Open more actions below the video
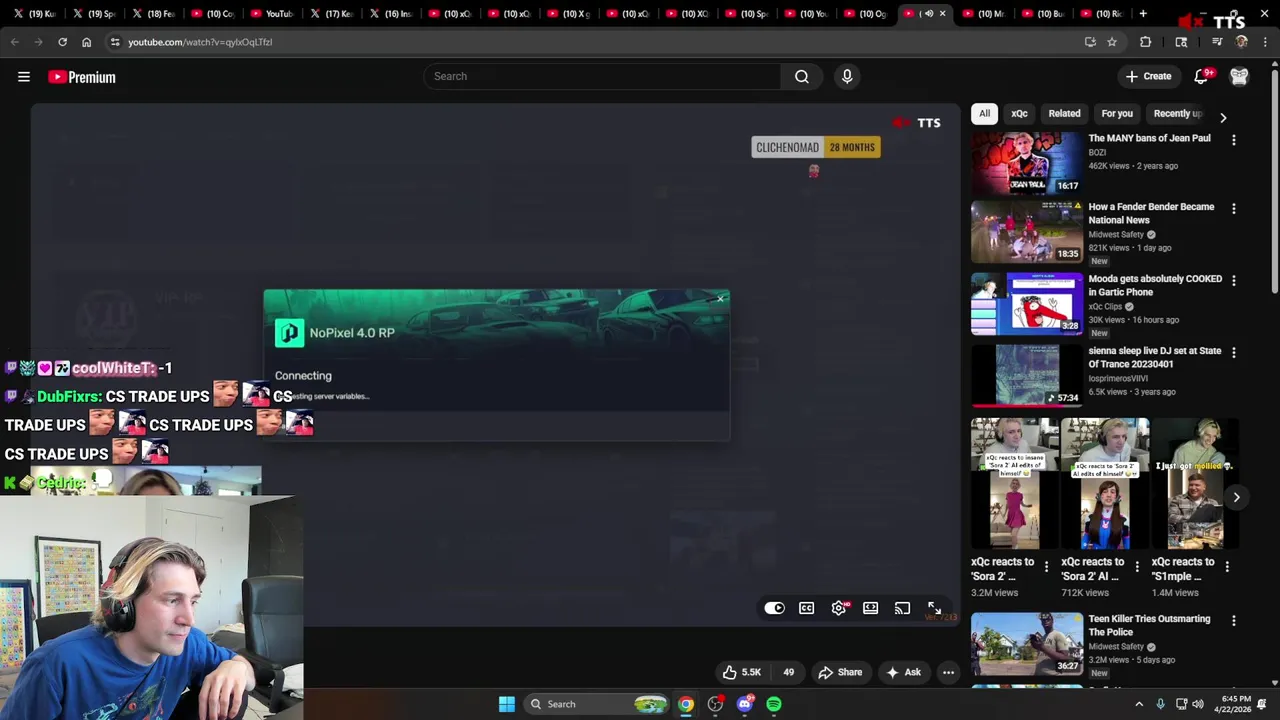The height and width of the screenshot is (720, 1280). (948, 672)
